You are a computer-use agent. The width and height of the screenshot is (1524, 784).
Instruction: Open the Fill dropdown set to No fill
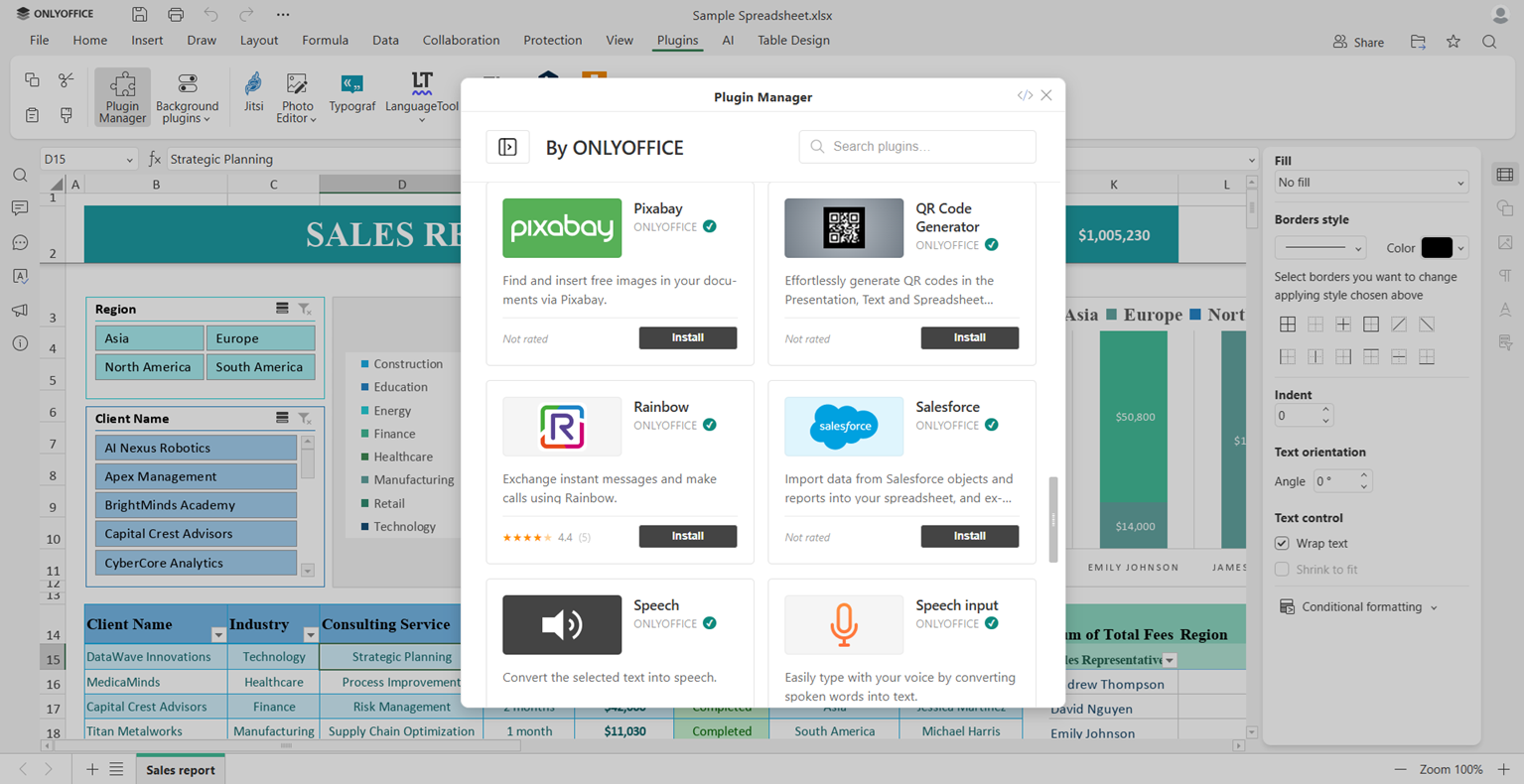1371,183
